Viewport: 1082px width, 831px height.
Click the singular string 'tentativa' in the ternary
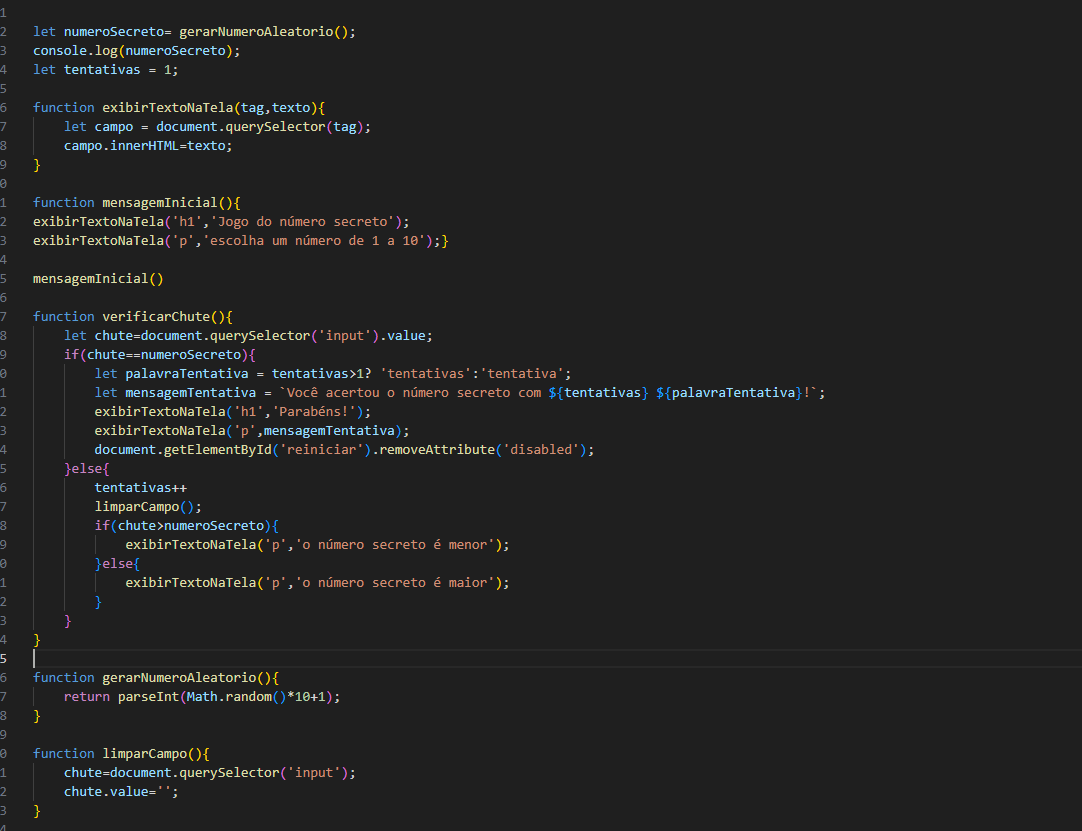tap(522, 373)
